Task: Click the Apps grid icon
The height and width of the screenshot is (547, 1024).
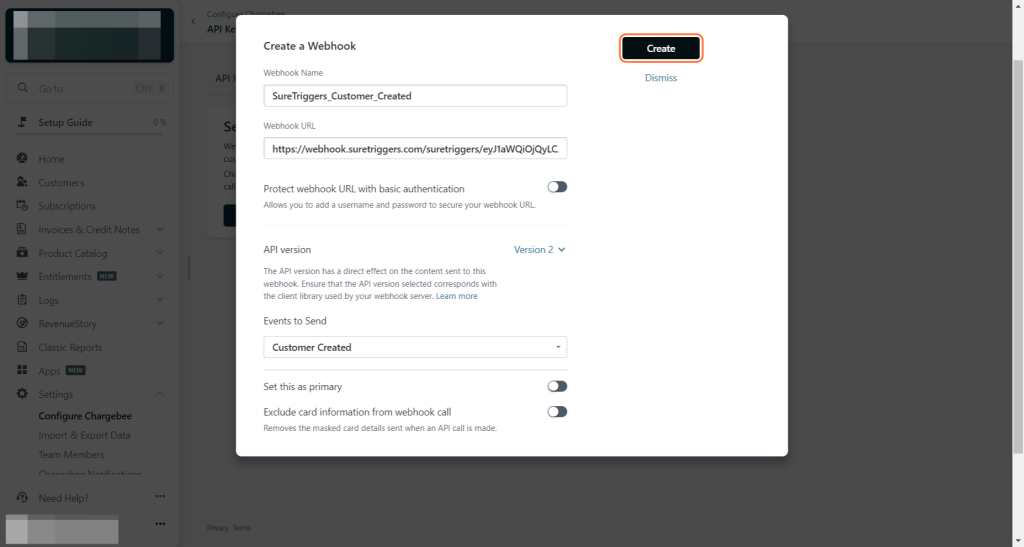Action: [22, 370]
